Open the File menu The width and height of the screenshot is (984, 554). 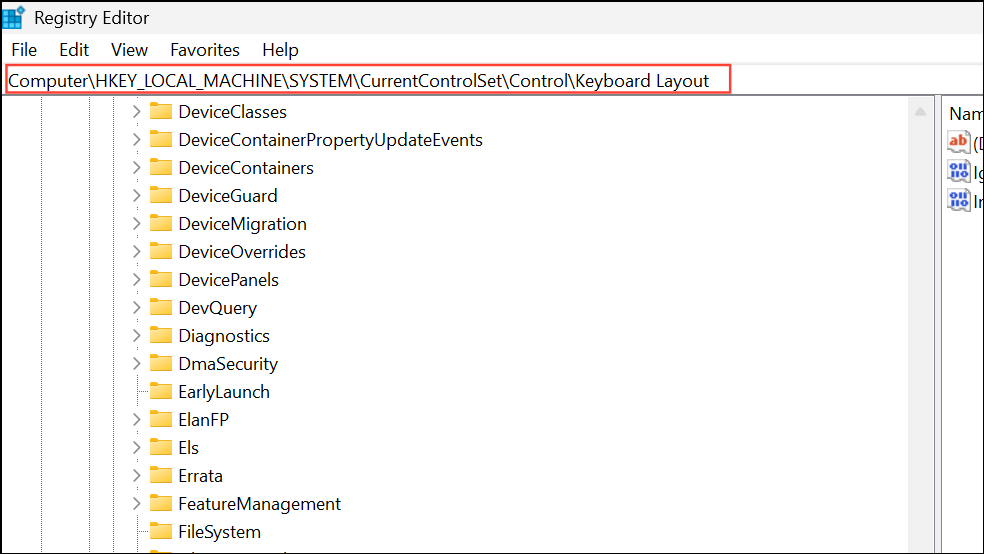pyautogui.click(x=24, y=50)
